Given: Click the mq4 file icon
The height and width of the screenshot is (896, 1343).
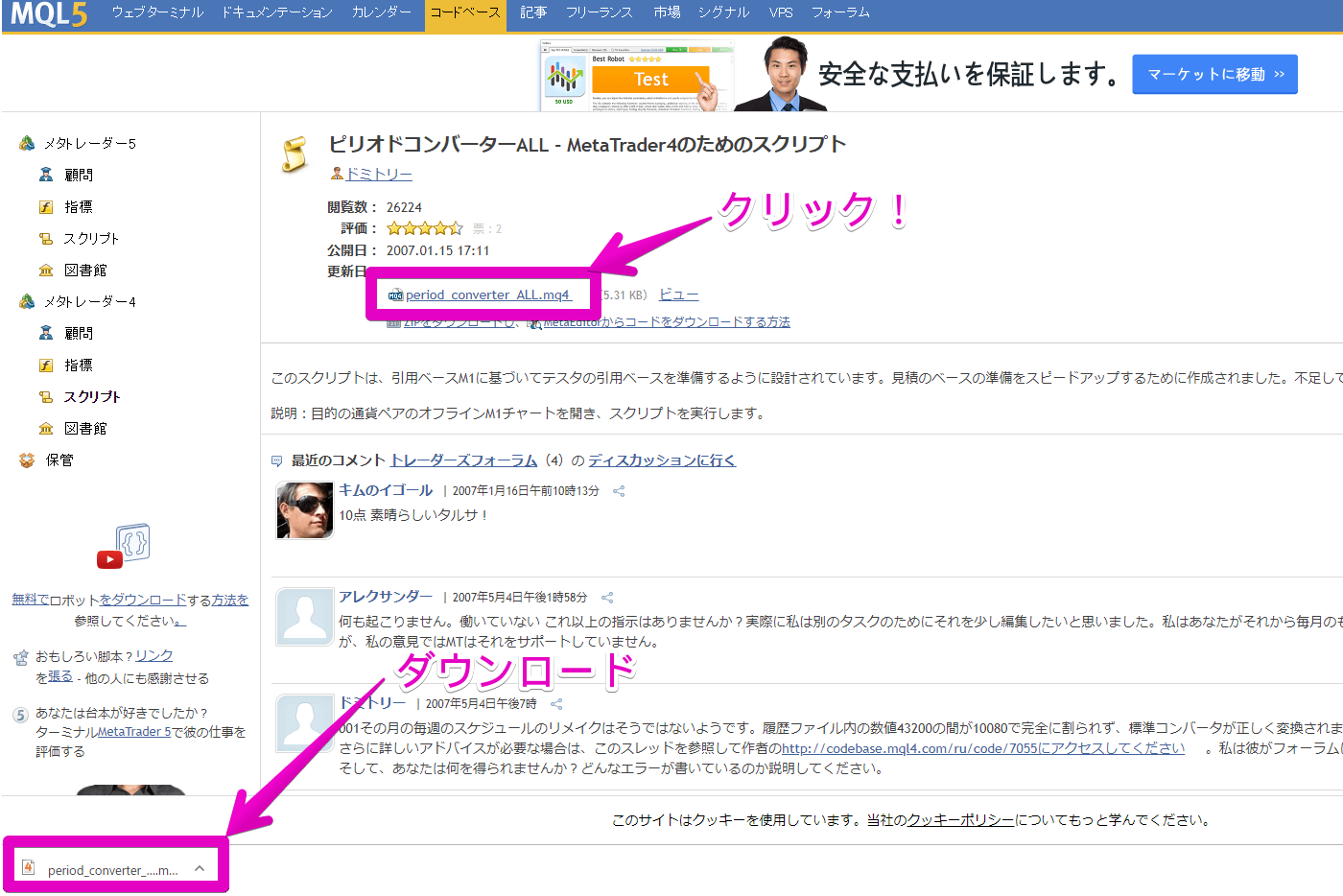Looking at the screenshot, I should [395, 295].
